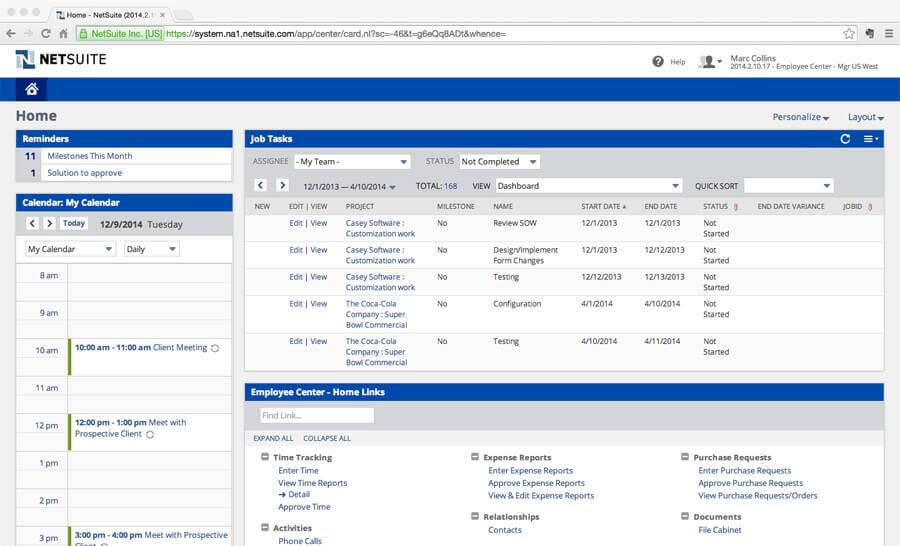
Task: Go to the NetSuite home icon tab
Action: click(x=32, y=89)
